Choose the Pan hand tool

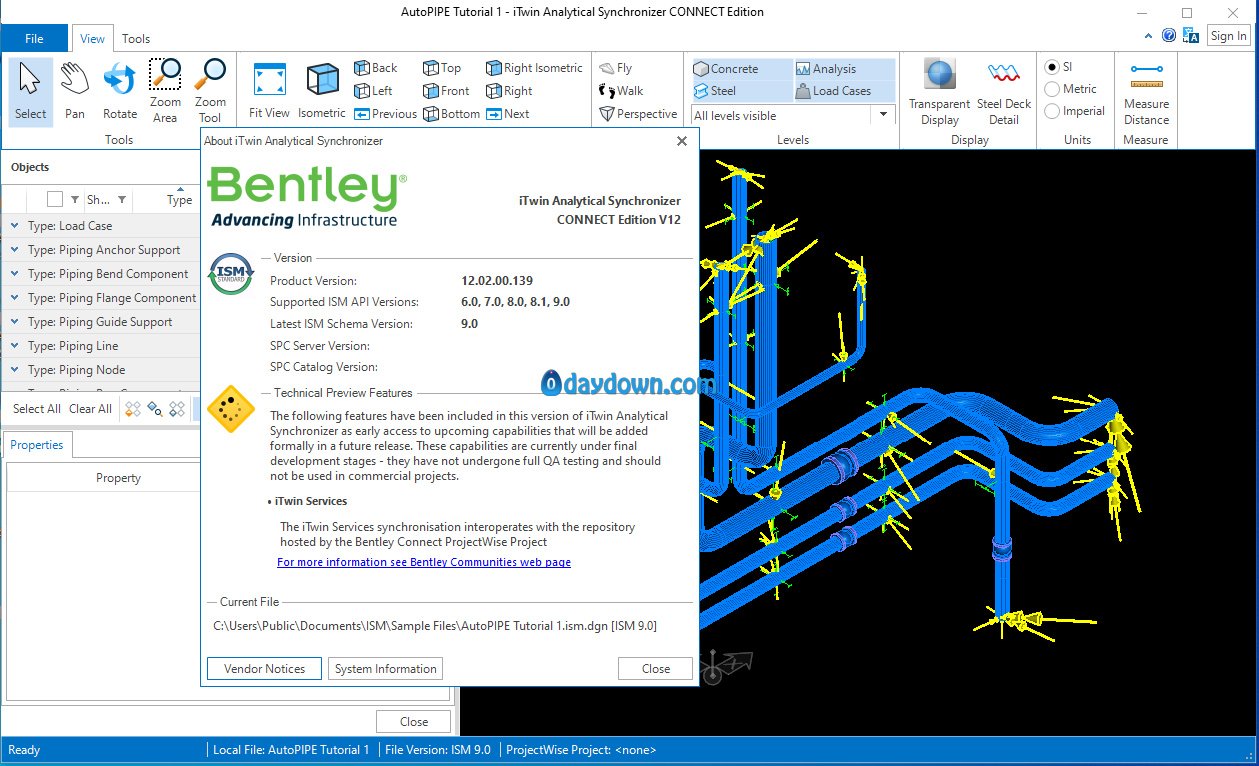click(x=75, y=90)
